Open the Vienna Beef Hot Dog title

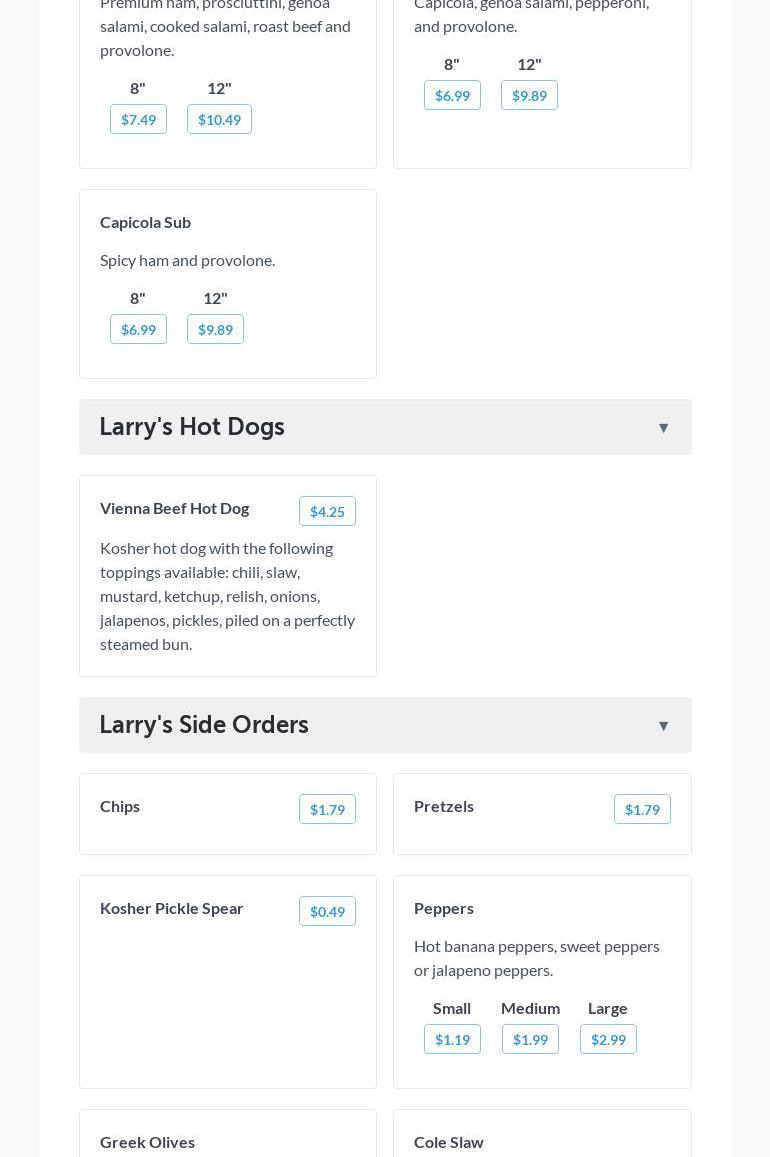174,508
